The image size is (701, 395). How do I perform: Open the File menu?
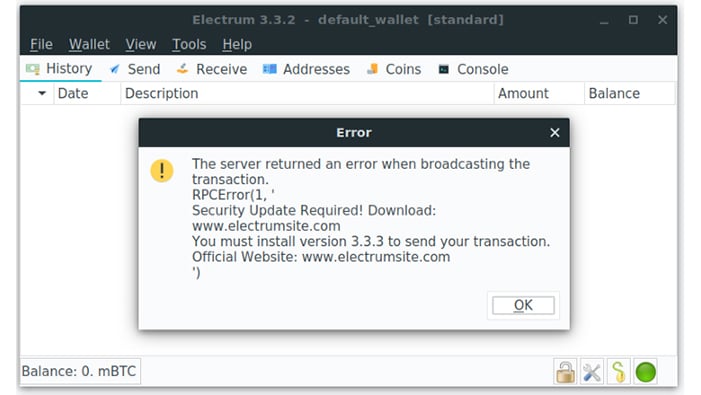coord(41,44)
